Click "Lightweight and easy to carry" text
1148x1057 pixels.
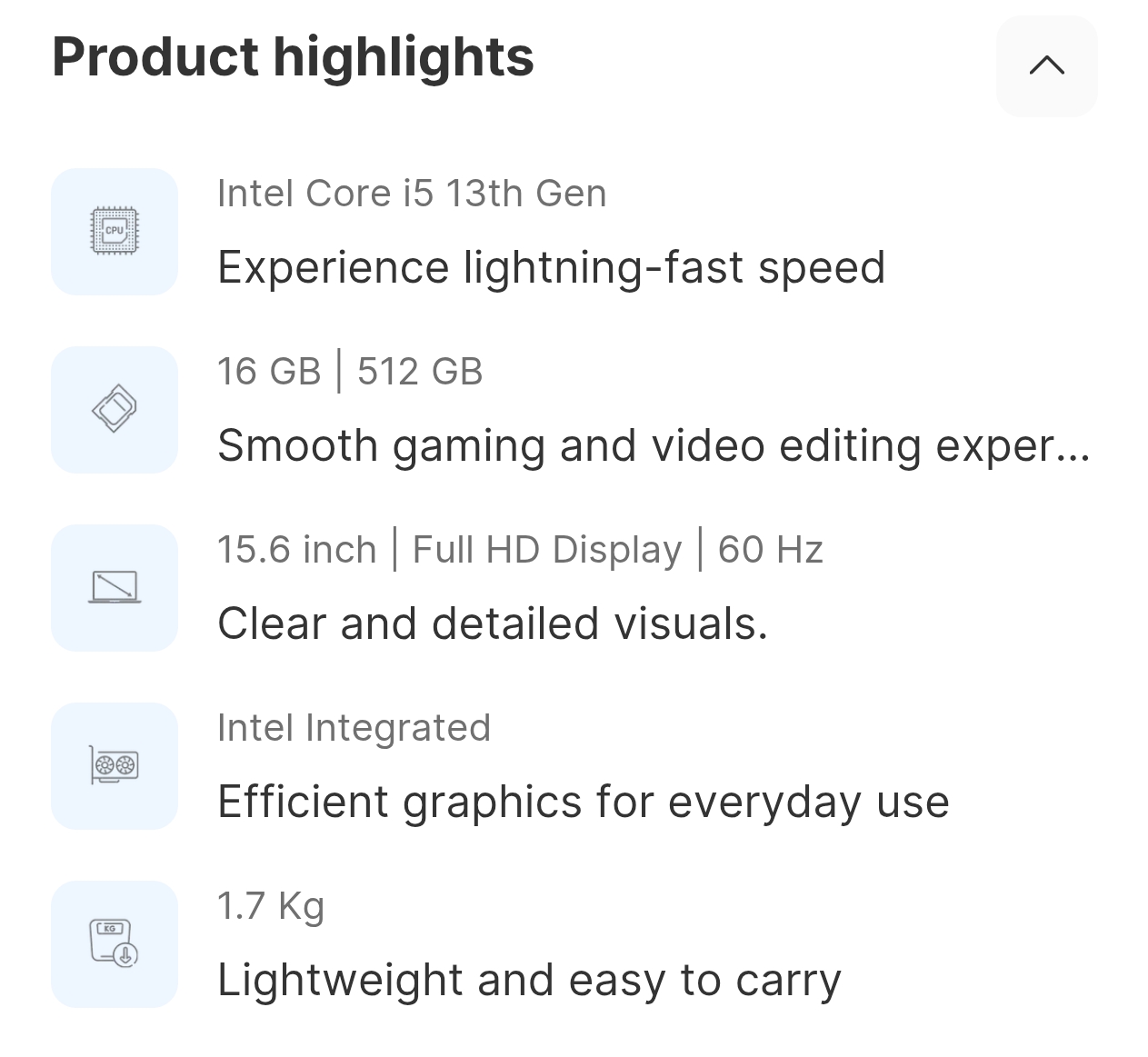click(x=529, y=981)
